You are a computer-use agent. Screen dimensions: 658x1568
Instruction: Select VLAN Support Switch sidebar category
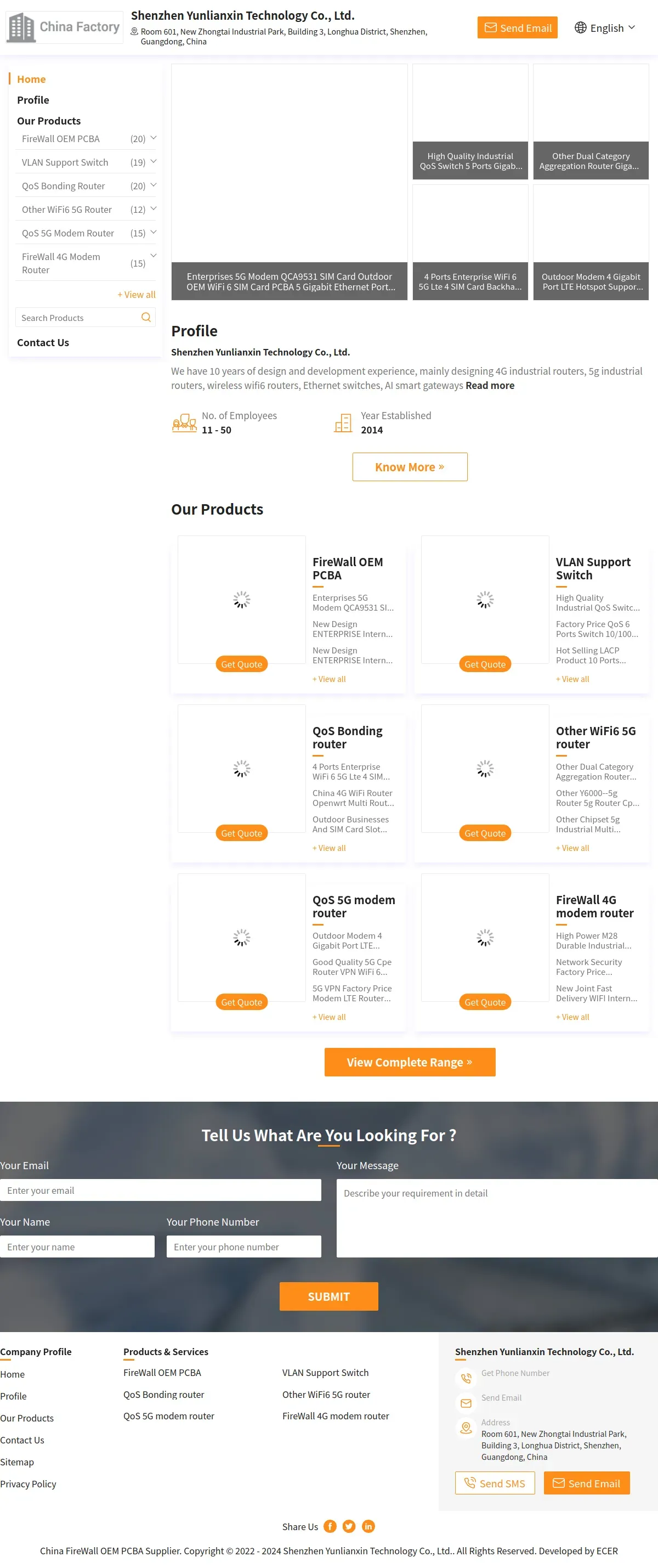pyautogui.click(x=65, y=162)
